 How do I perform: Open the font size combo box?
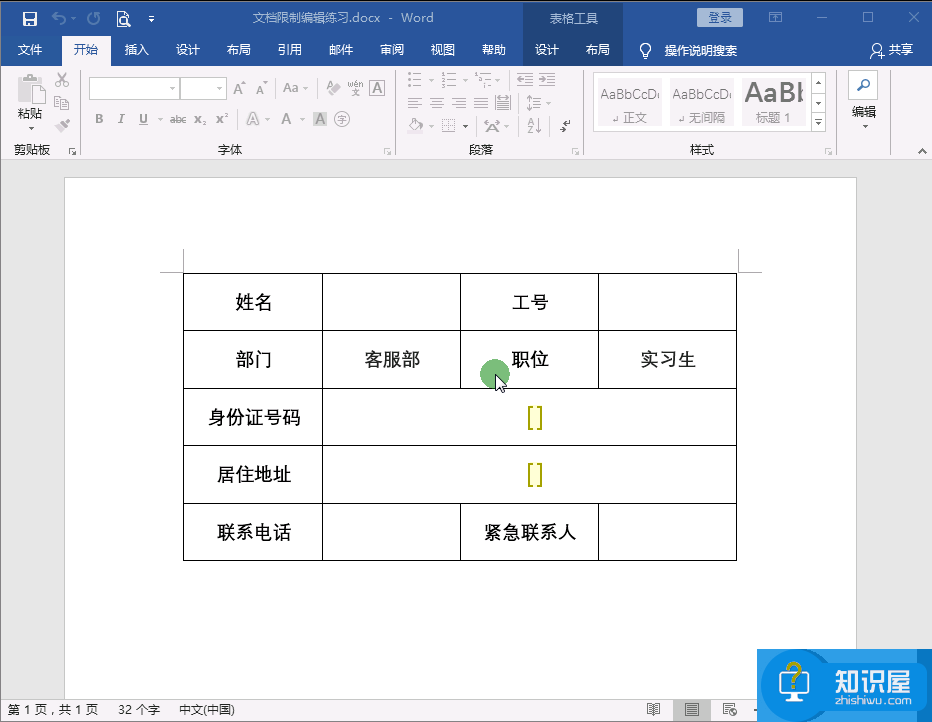[x=203, y=89]
